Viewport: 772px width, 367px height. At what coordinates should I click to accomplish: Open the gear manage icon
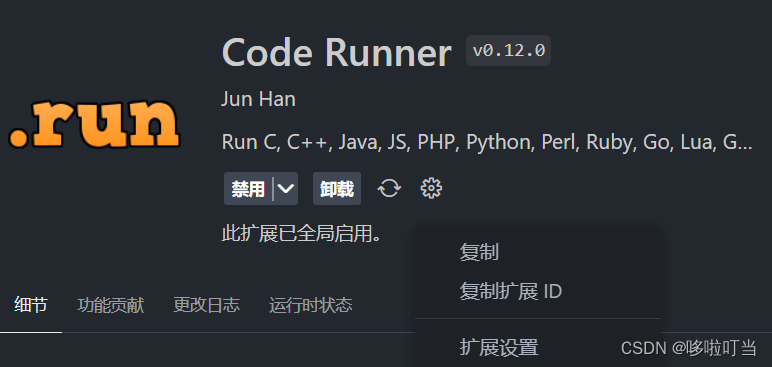(431, 188)
